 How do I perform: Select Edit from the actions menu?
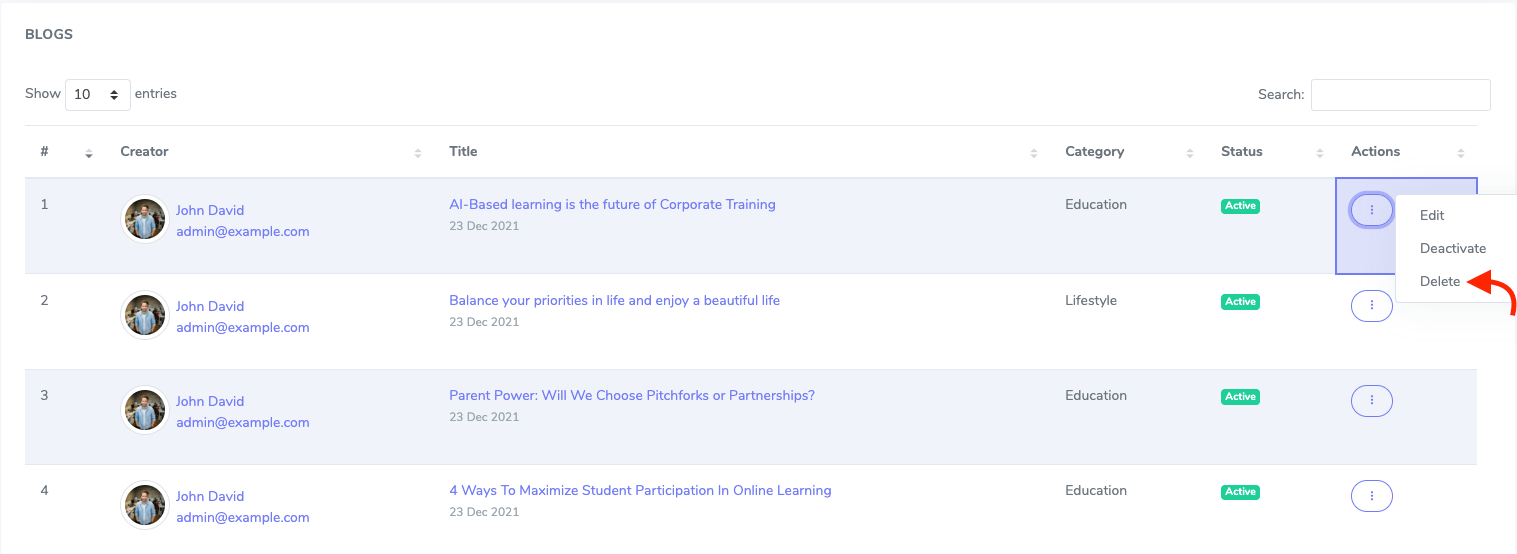(1432, 215)
